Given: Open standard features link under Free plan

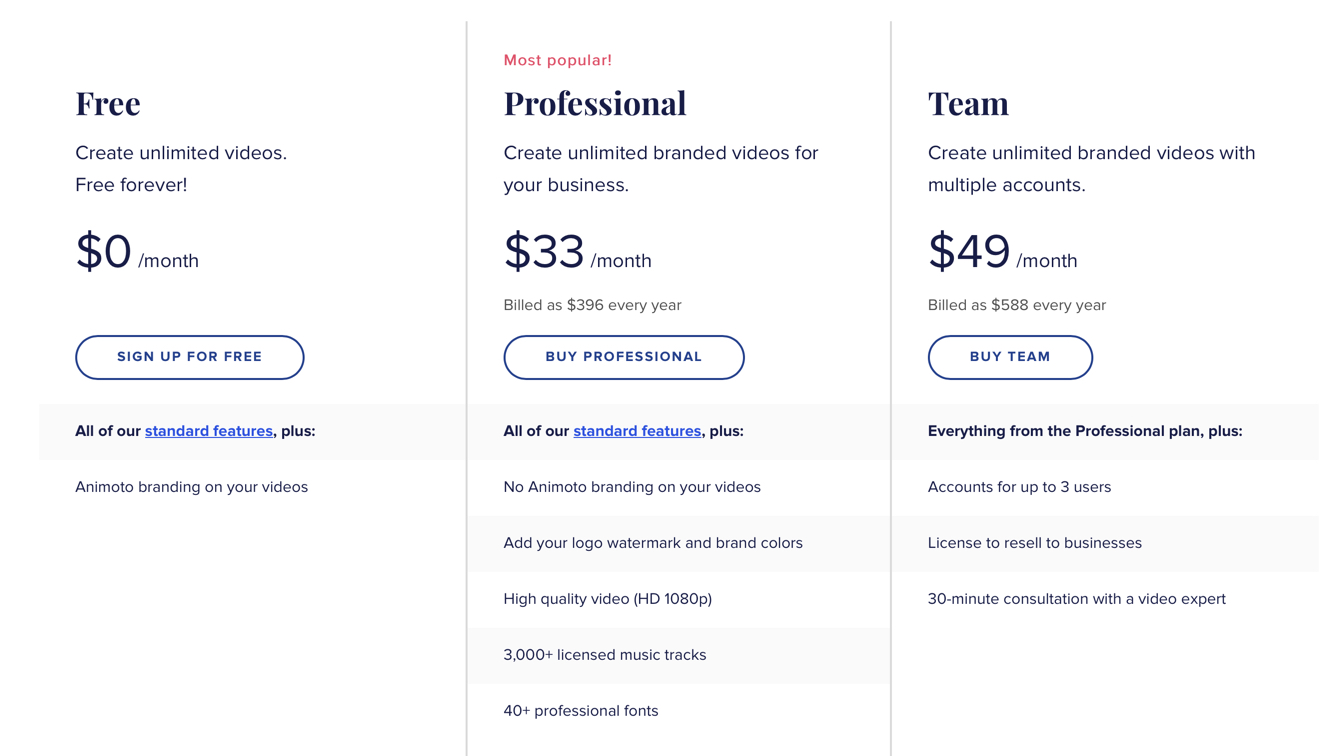Looking at the screenshot, I should coord(209,431).
